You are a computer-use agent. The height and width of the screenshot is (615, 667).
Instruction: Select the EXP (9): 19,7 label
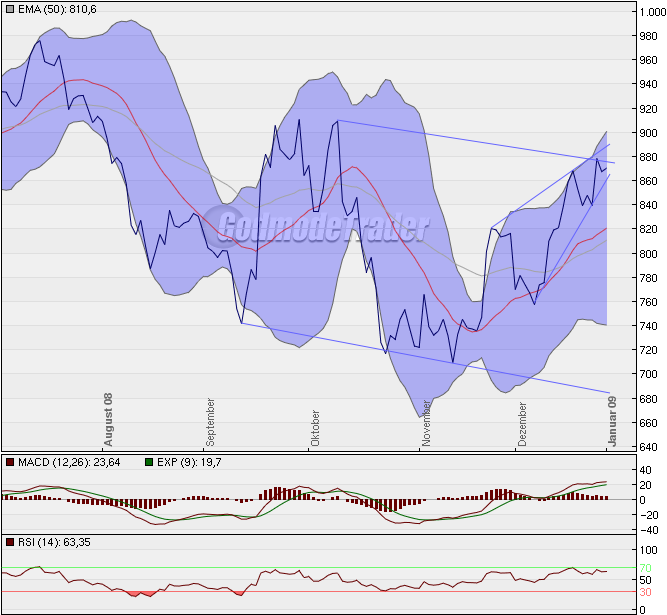[x=189, y=462]
